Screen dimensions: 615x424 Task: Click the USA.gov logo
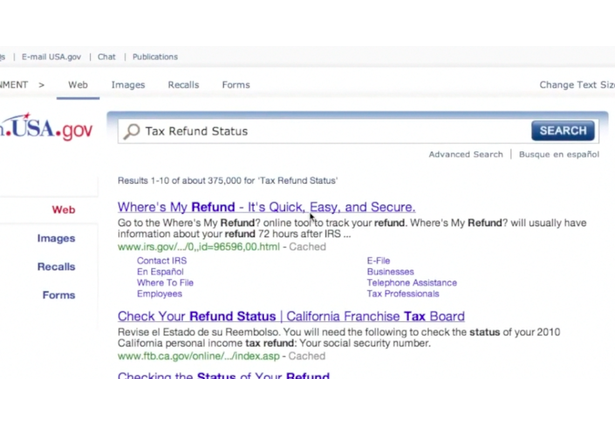(46, 127)
